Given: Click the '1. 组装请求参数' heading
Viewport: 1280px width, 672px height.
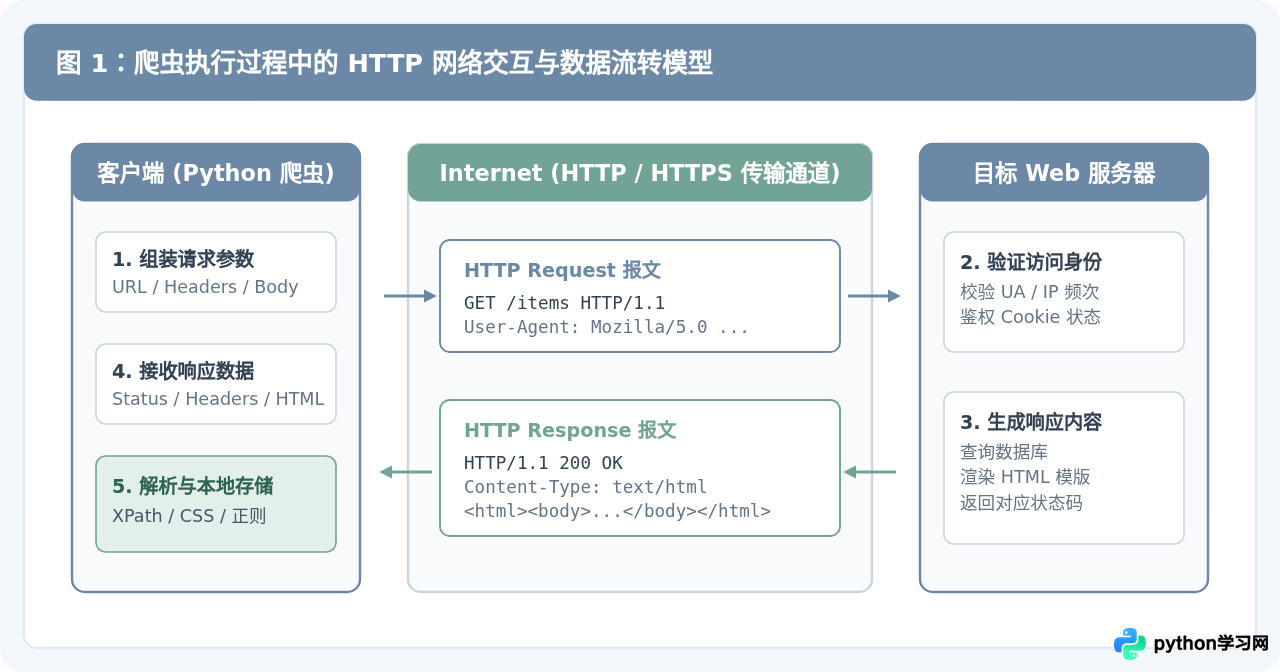Looking at the screenshot, I should coord(183,260).
